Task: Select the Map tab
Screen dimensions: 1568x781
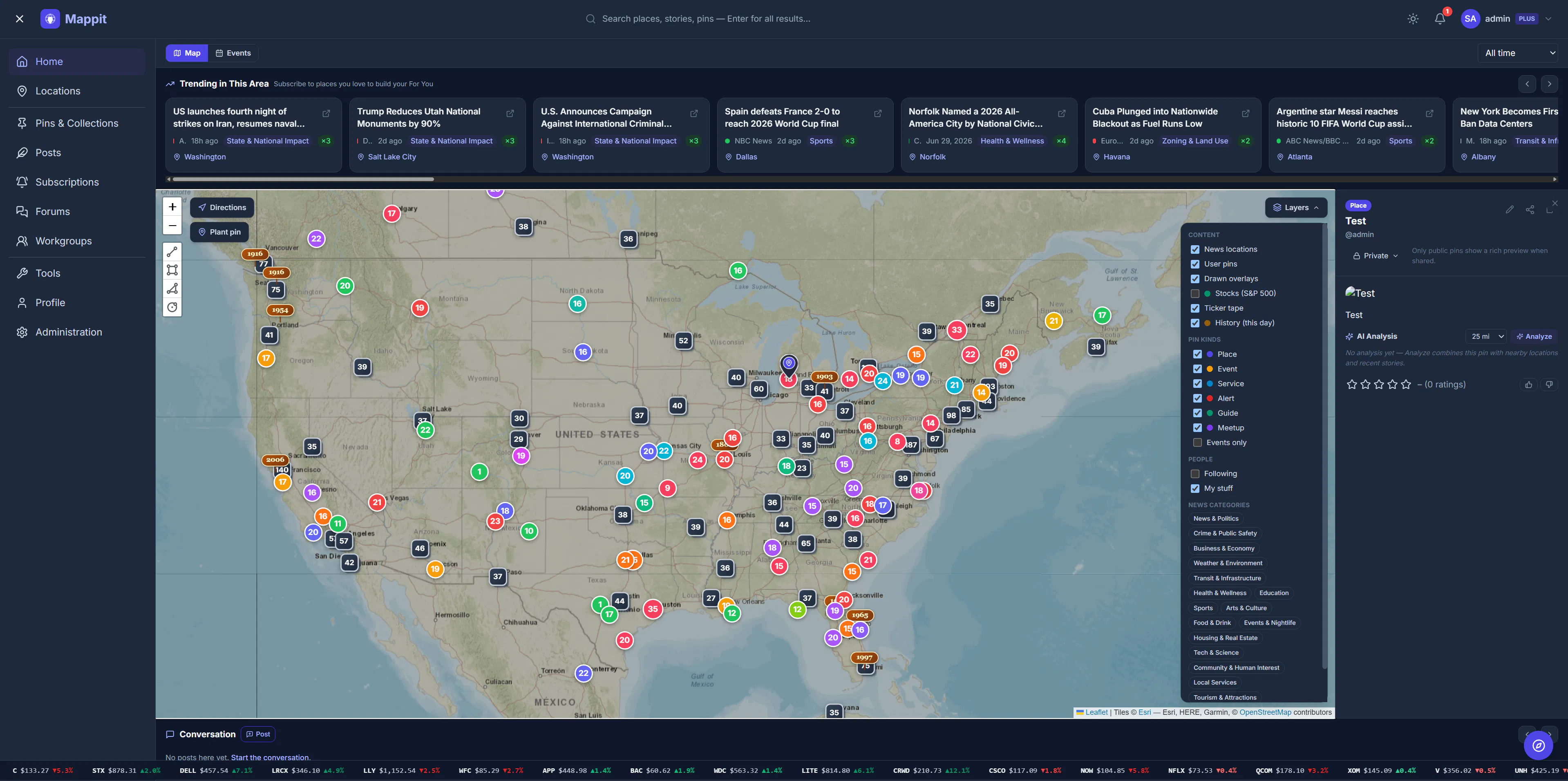Action: [x=187, y=53]
